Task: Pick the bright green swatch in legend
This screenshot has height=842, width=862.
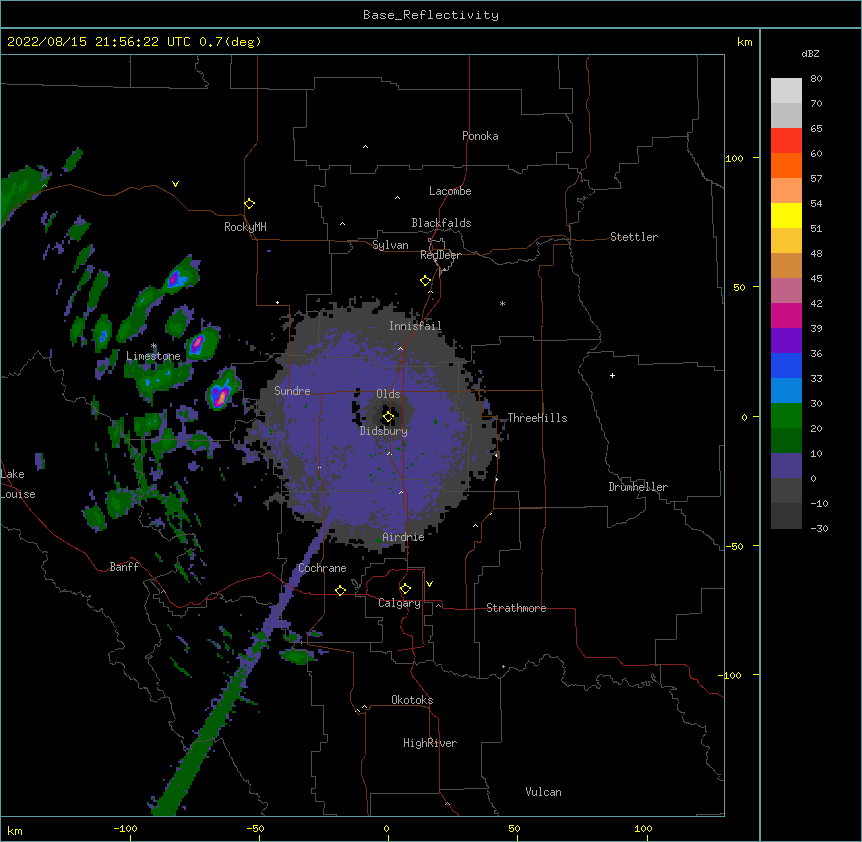Action: (x=786, y=416)
